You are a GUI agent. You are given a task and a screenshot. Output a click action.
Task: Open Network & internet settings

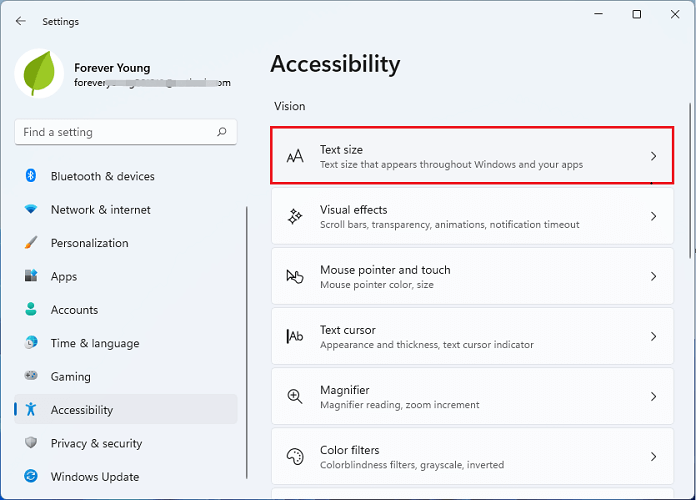point(100,210)
